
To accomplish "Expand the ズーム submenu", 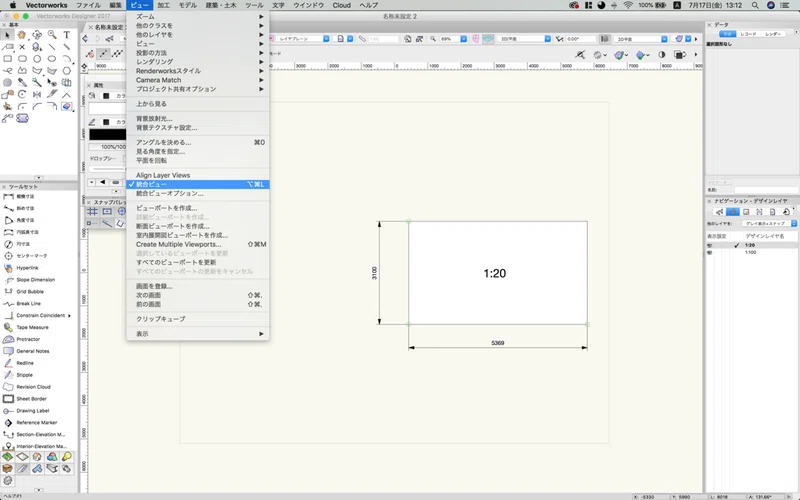I will (198, 17).
